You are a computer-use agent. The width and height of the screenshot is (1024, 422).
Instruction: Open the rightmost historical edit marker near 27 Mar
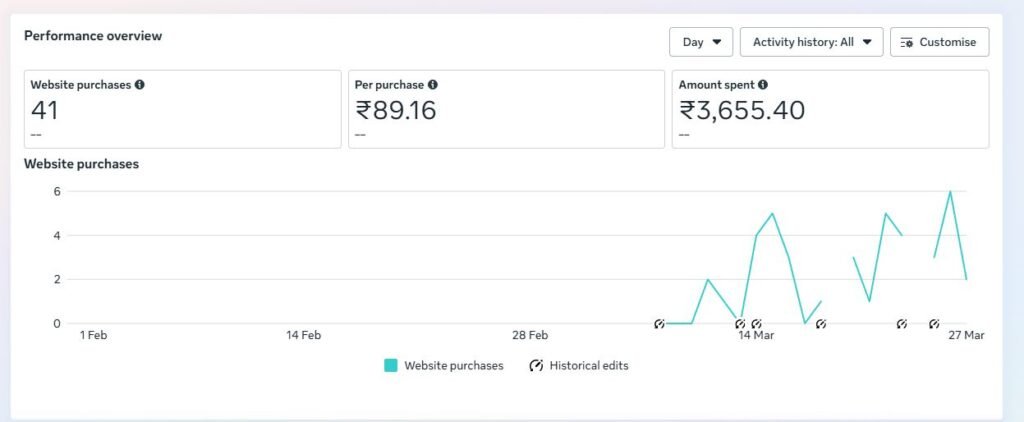coord(934,324)
